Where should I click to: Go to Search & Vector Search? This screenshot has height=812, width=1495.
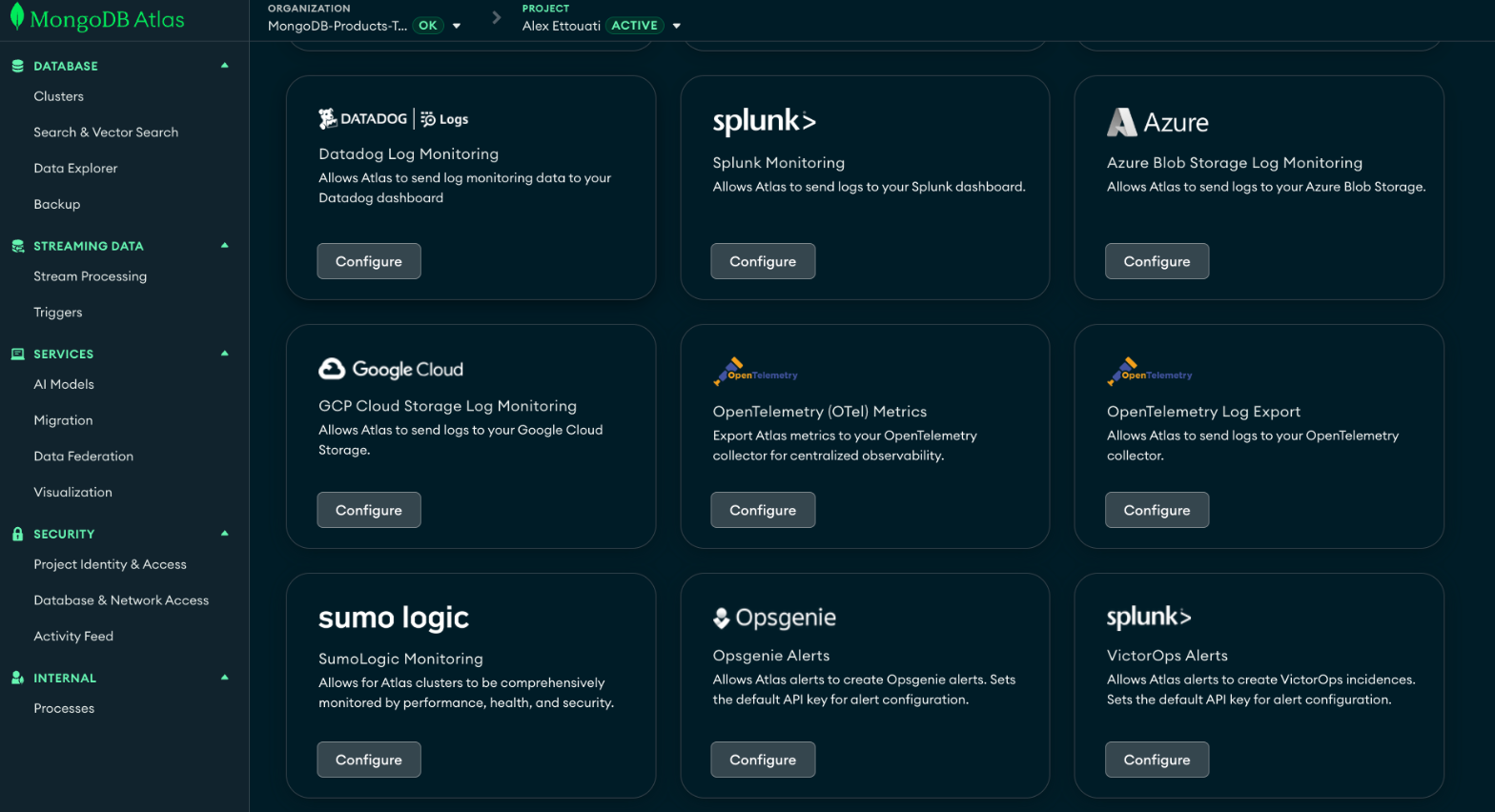click(x=106, y=132)
